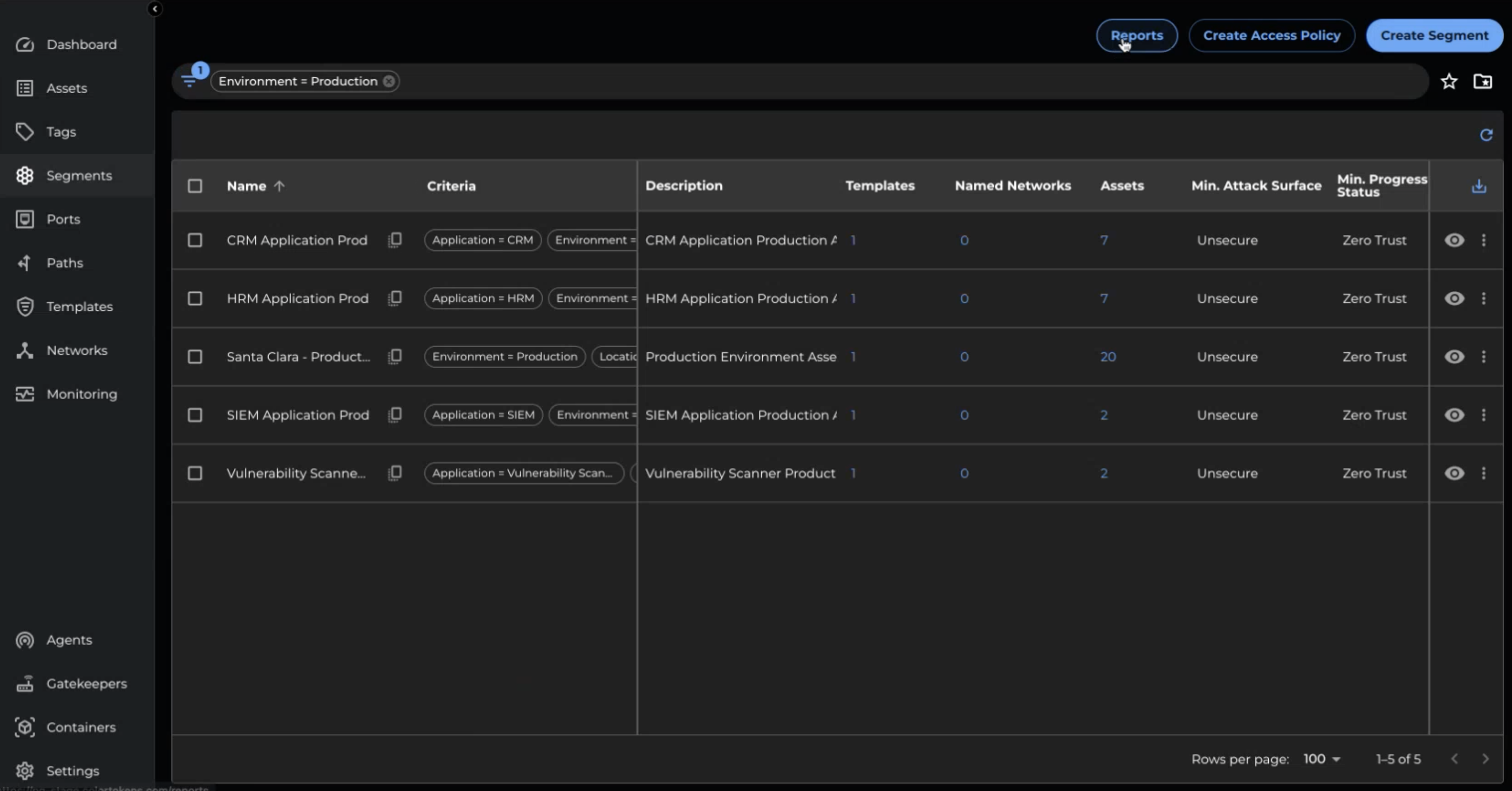The image size is (1512, 791).
Task: Open the Rows per page dropdown
Action: pyautogui.click(x=1322, y=759)
